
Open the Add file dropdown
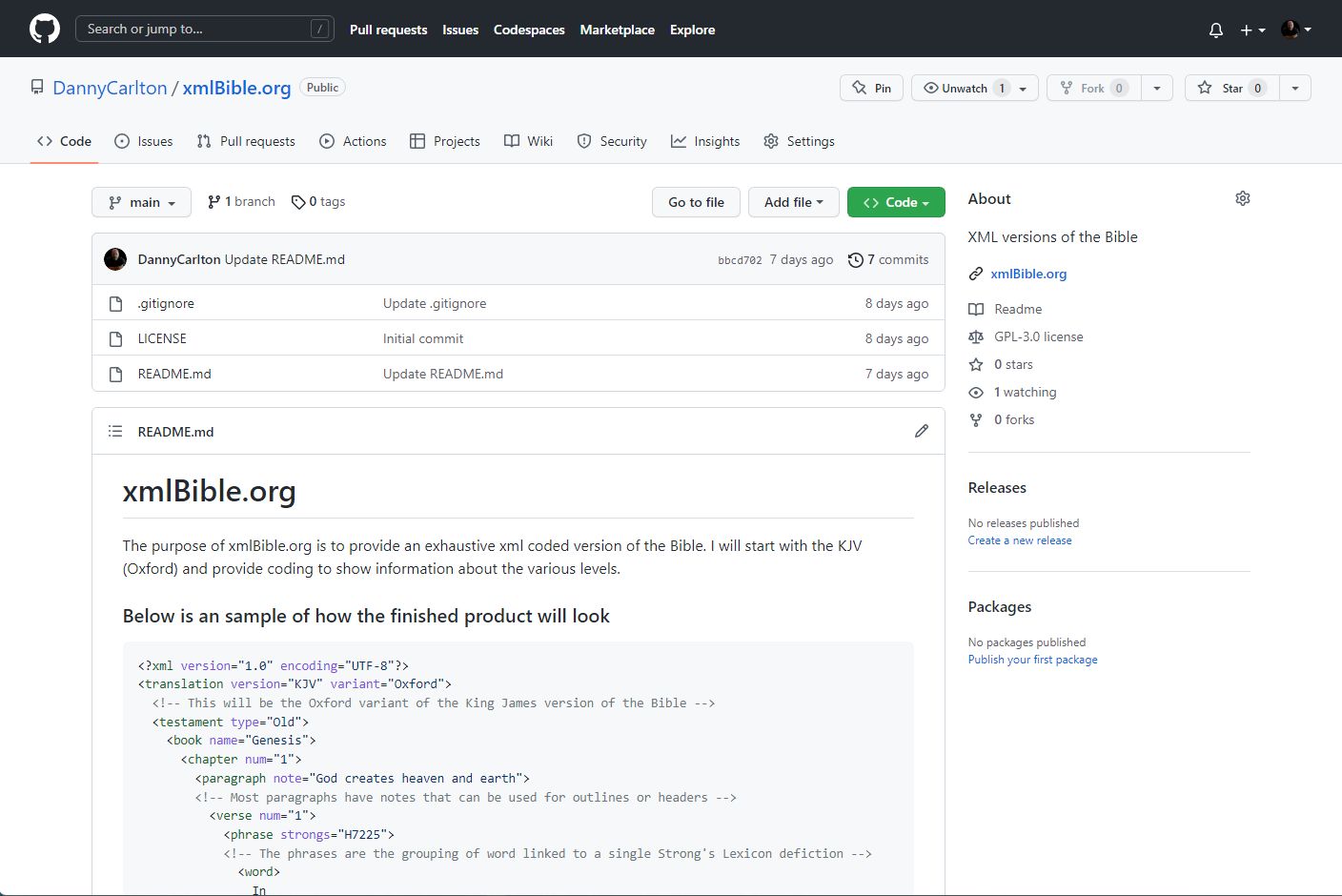pyautogui.click(x=793, y=202)
